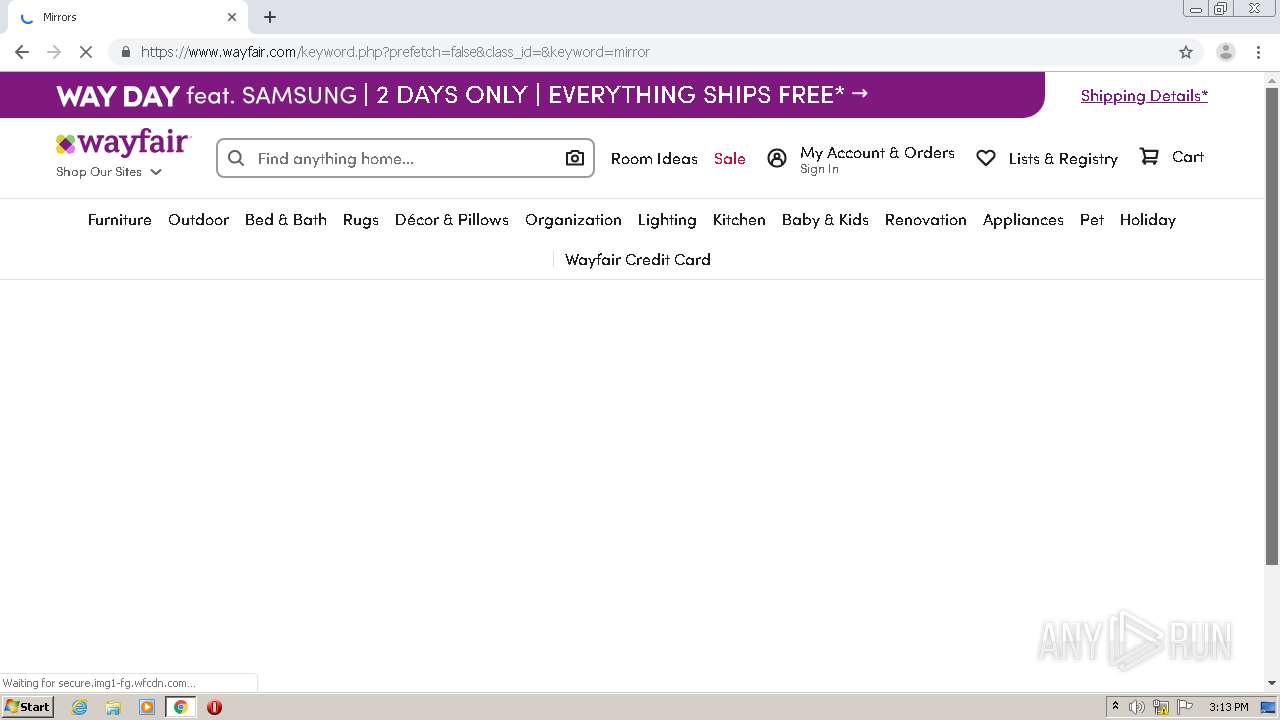Open the Holiday category
The image size is (1280, 720).
pos(1148,220)
